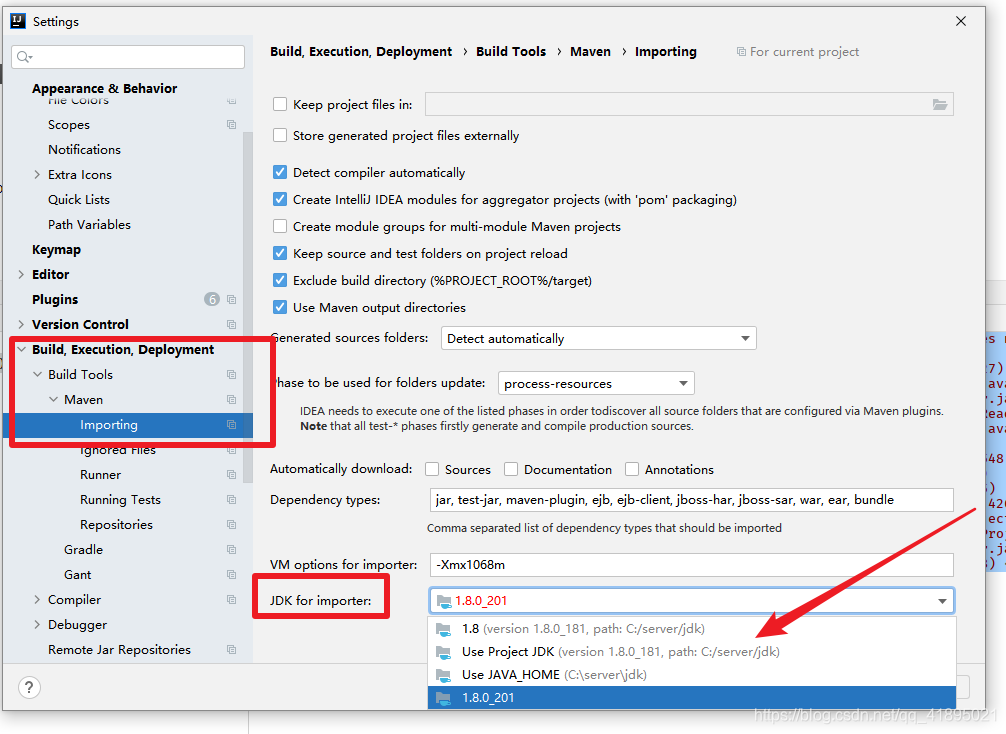Click the settings tree vertical scrollbar

[x=248, y=307]
